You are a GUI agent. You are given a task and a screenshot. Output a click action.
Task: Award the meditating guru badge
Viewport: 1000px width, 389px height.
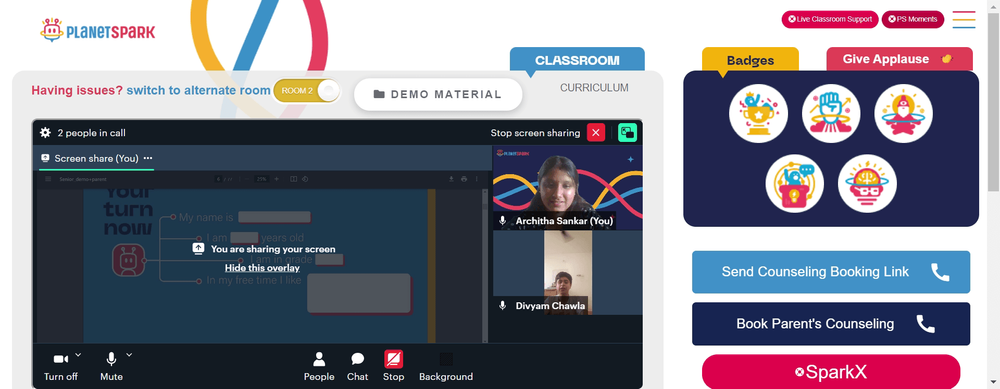(904, 114)
